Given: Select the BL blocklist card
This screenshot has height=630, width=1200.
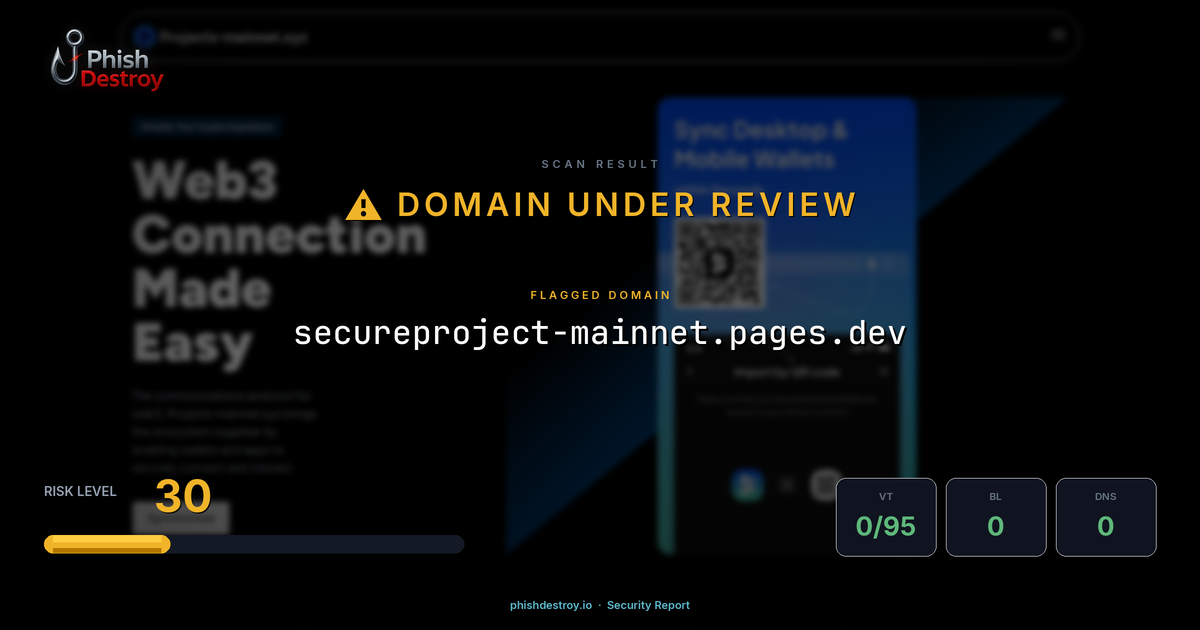Looking at the screenshot, I should pos(996,517).
